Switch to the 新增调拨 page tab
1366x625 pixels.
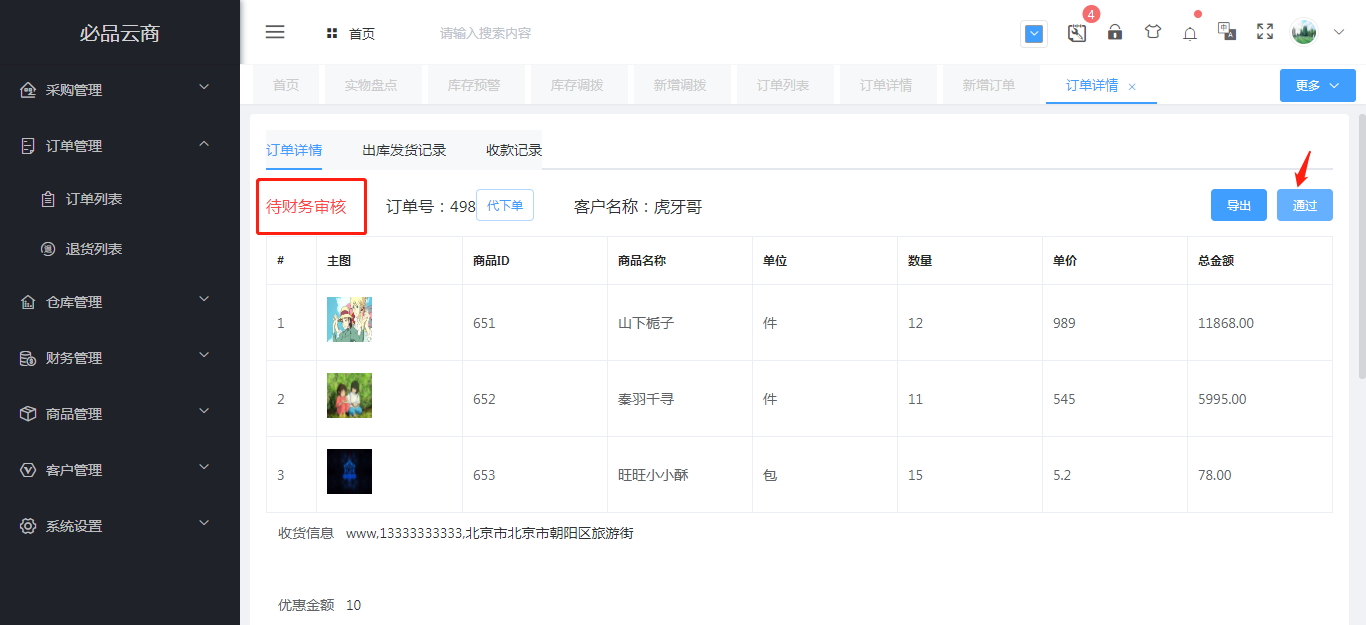(680, 86)
